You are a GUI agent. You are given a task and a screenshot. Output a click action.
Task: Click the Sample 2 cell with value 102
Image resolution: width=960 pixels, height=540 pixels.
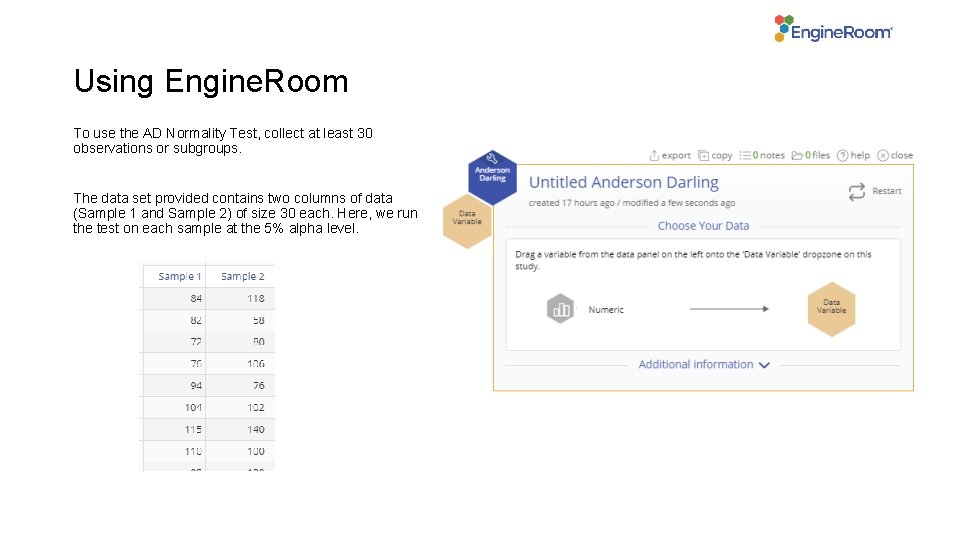pos(241,408)
